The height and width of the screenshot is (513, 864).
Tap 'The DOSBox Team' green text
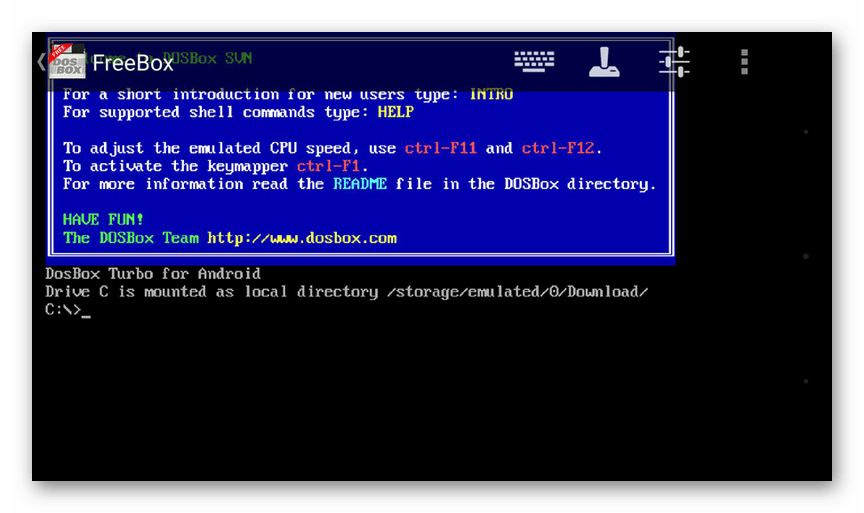[131, 238]
